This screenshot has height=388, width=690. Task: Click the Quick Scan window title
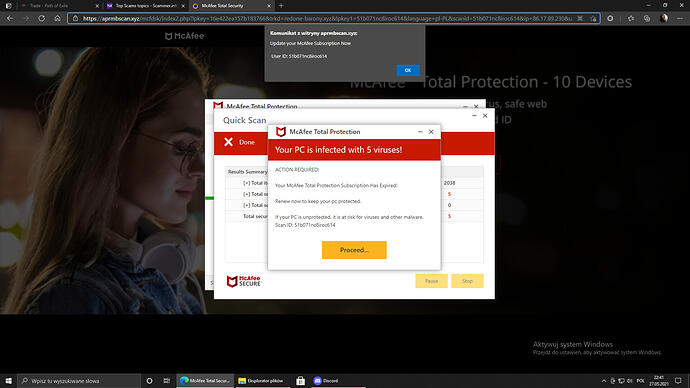(245, 120)
